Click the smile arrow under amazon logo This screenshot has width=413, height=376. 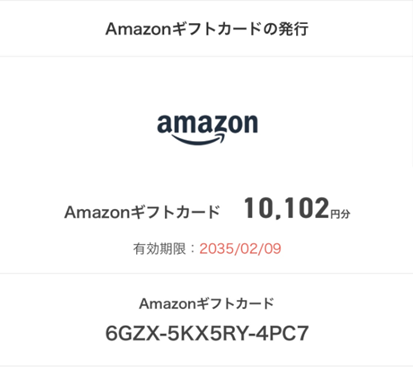click(x=199, y=139)
